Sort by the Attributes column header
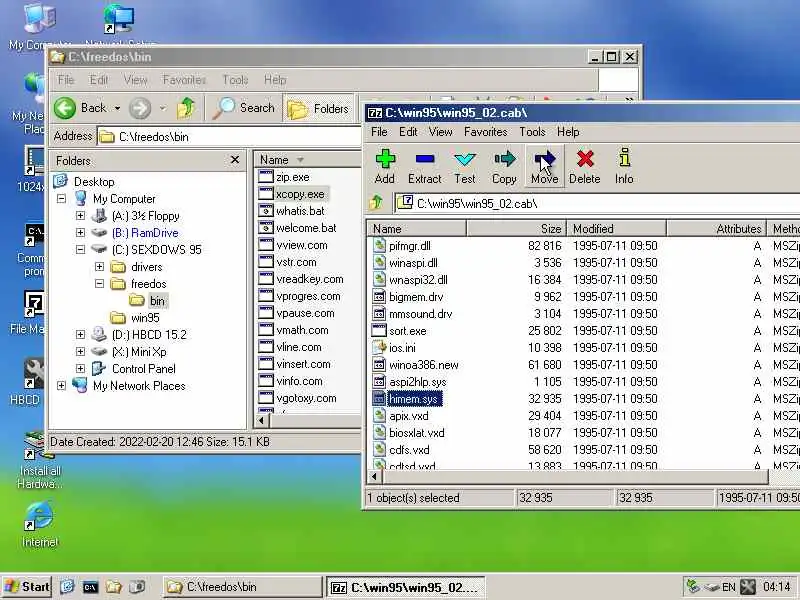 coord(715,229)
